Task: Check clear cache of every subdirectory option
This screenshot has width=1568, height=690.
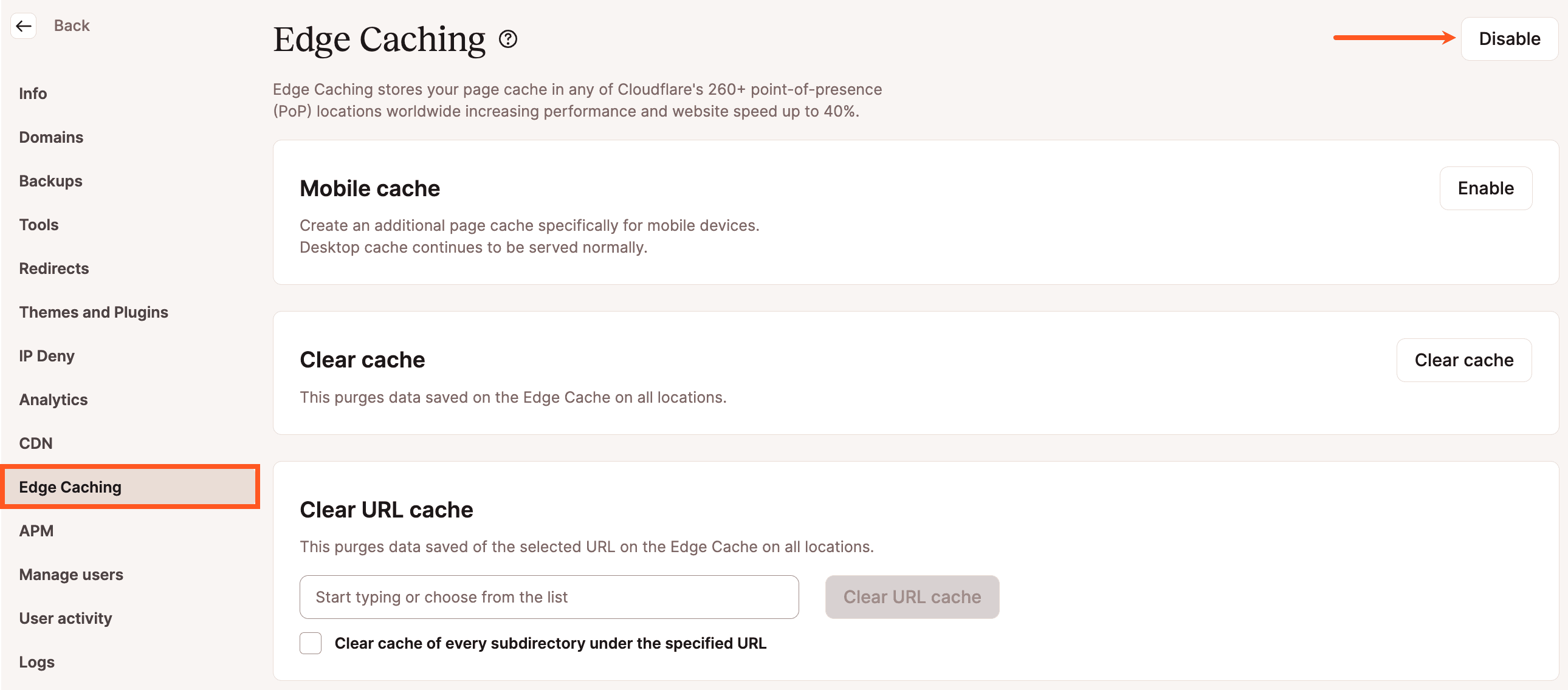Action: pyautogui.click(x=311, y=643)
